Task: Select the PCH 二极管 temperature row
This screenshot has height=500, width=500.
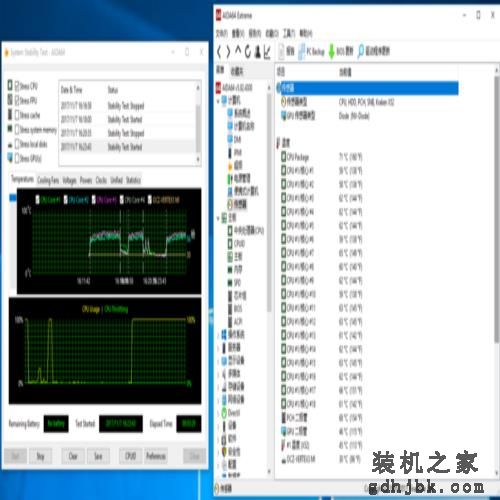Action: pyautogui.click(x=367, y=417)
